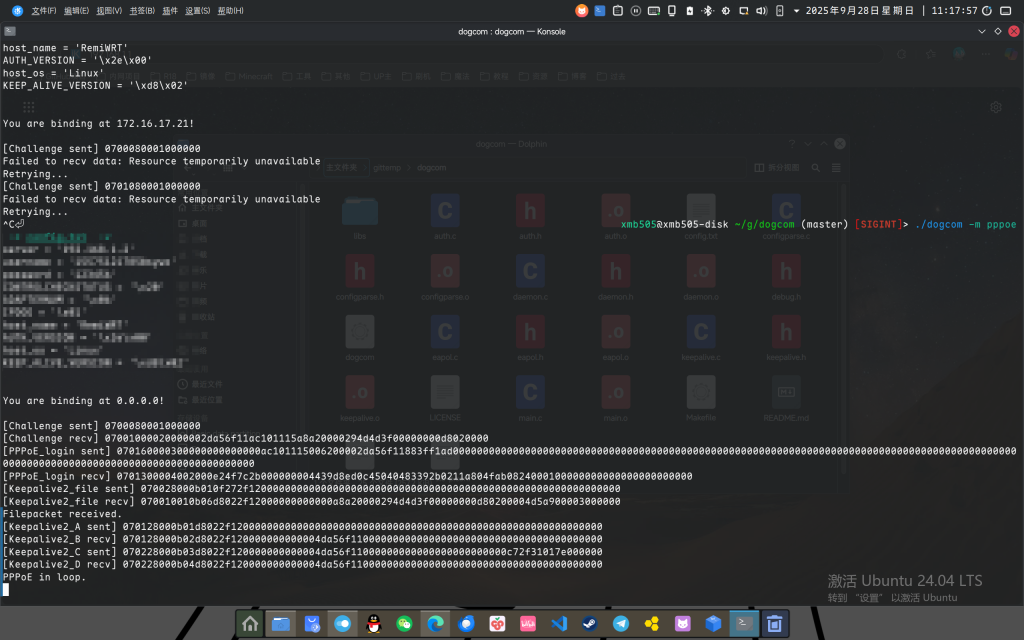The height and width of the screenshot is (640, 1024).
Task: Open the trash bin in the dock
Action: pos(773,624)
